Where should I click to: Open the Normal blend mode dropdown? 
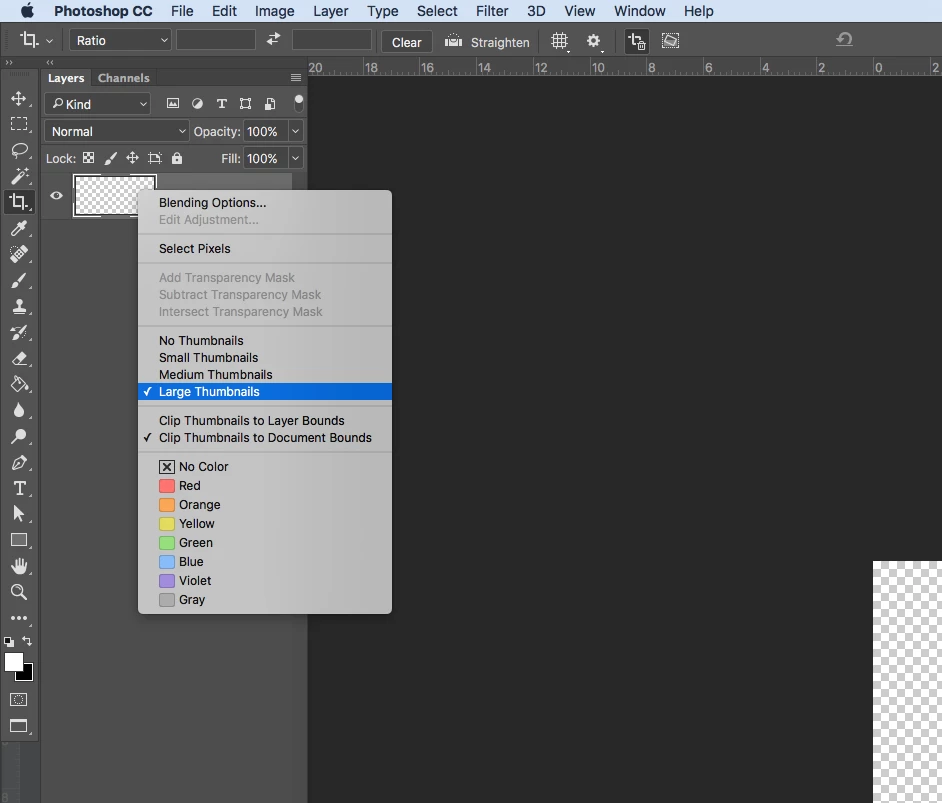click(x=117, y=132)
